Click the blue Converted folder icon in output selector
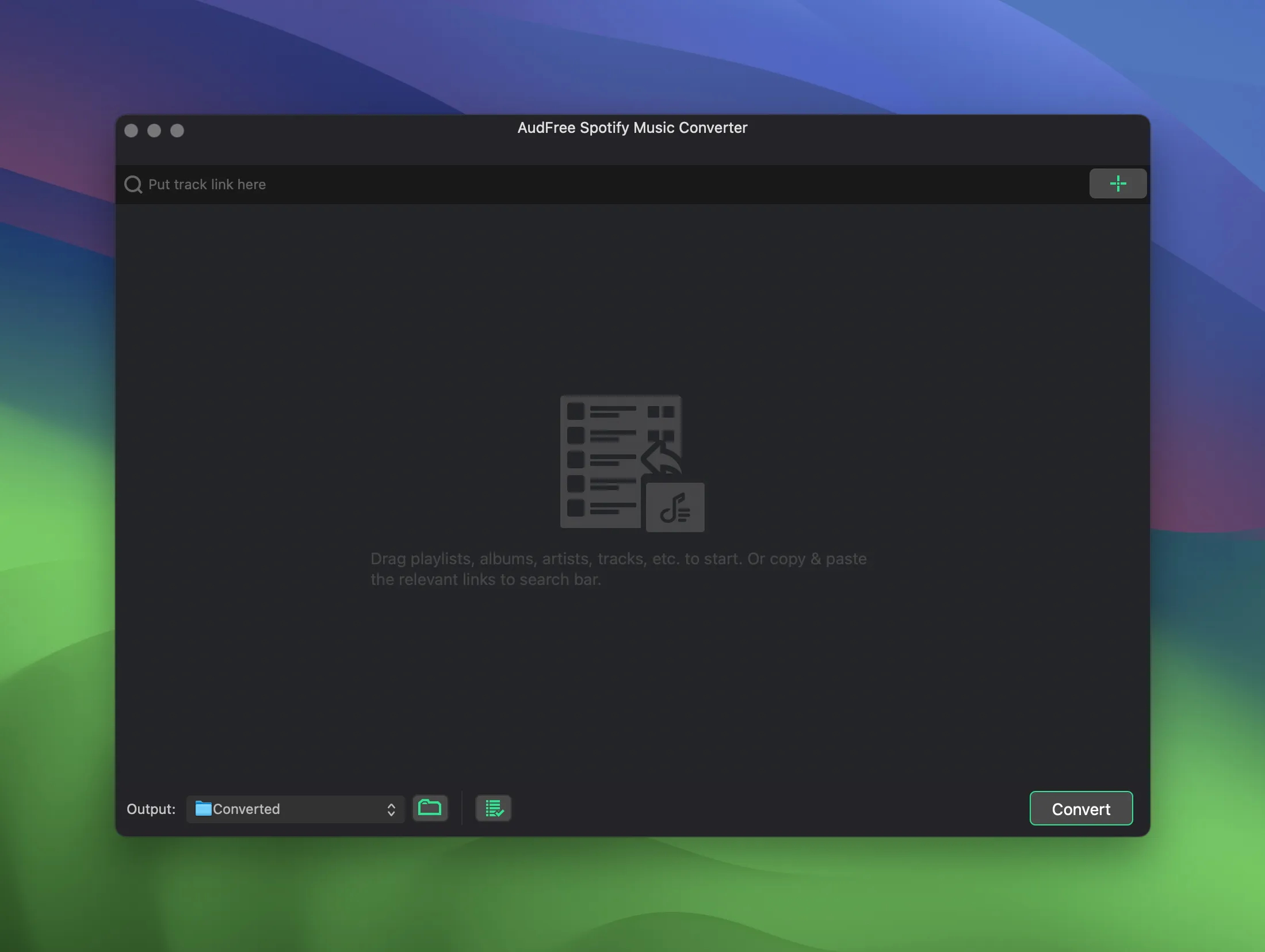The width and height of the screenshot is (1265, 952). coord(204,809)
